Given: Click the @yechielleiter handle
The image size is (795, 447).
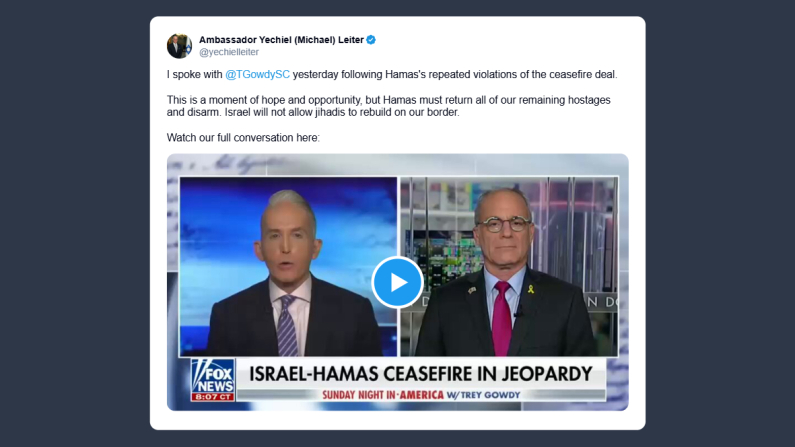Looking at the screenshot, I should (229, 52).
